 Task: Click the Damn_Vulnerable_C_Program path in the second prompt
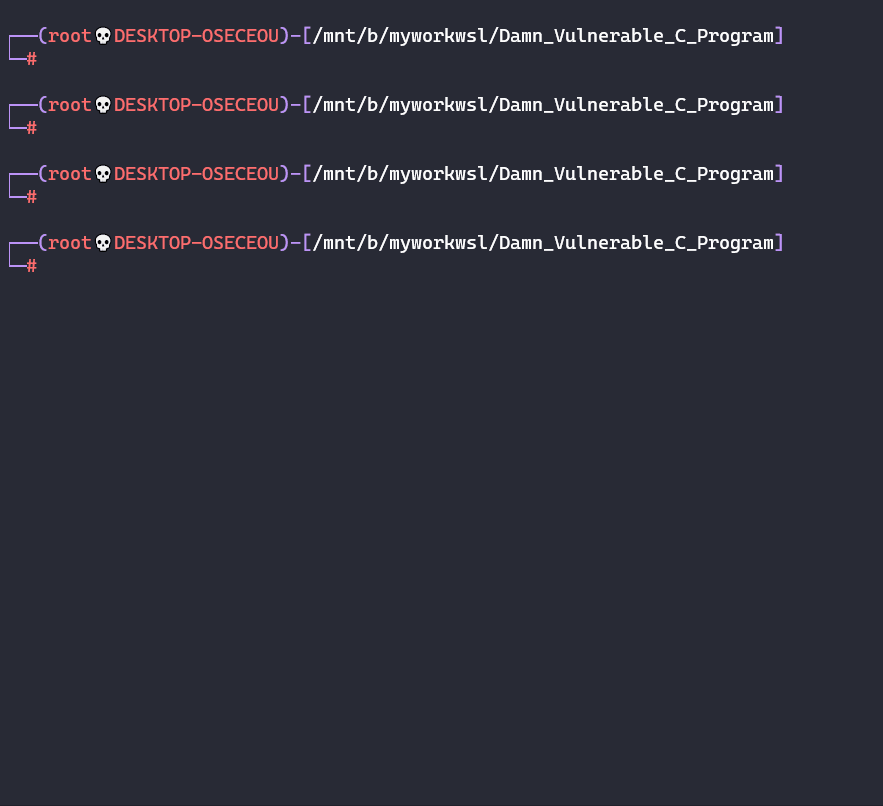636,105
